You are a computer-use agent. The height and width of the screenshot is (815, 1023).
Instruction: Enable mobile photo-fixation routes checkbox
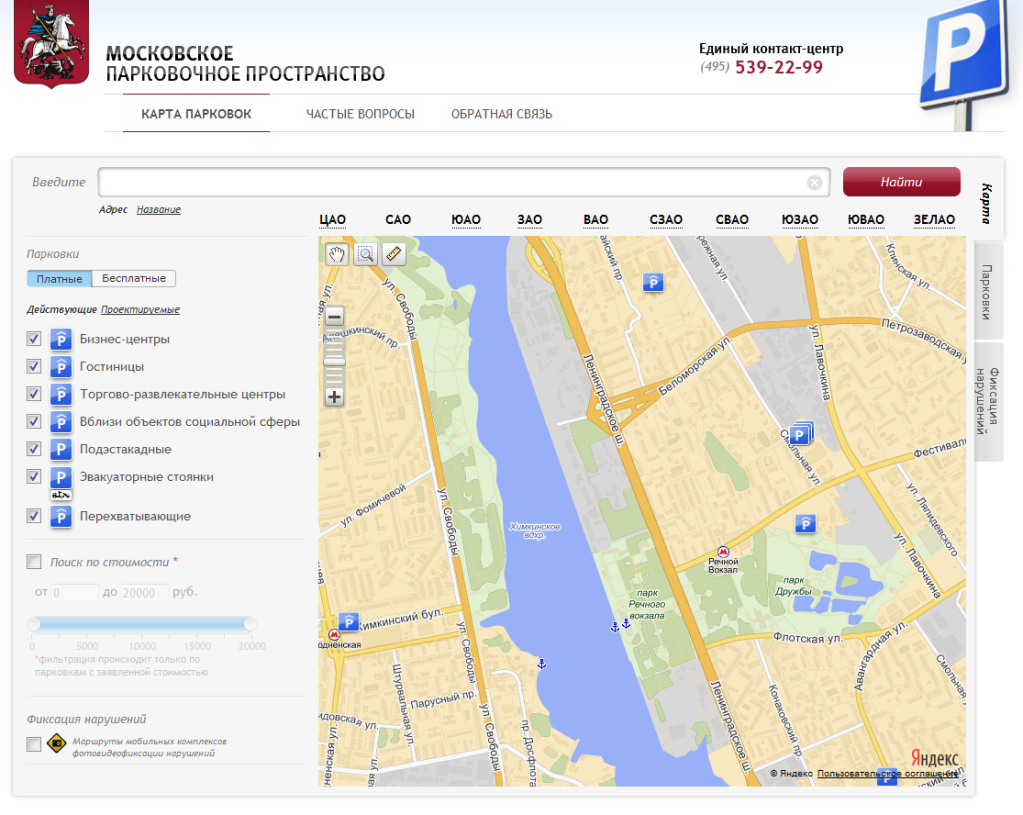tap(34, 744)
